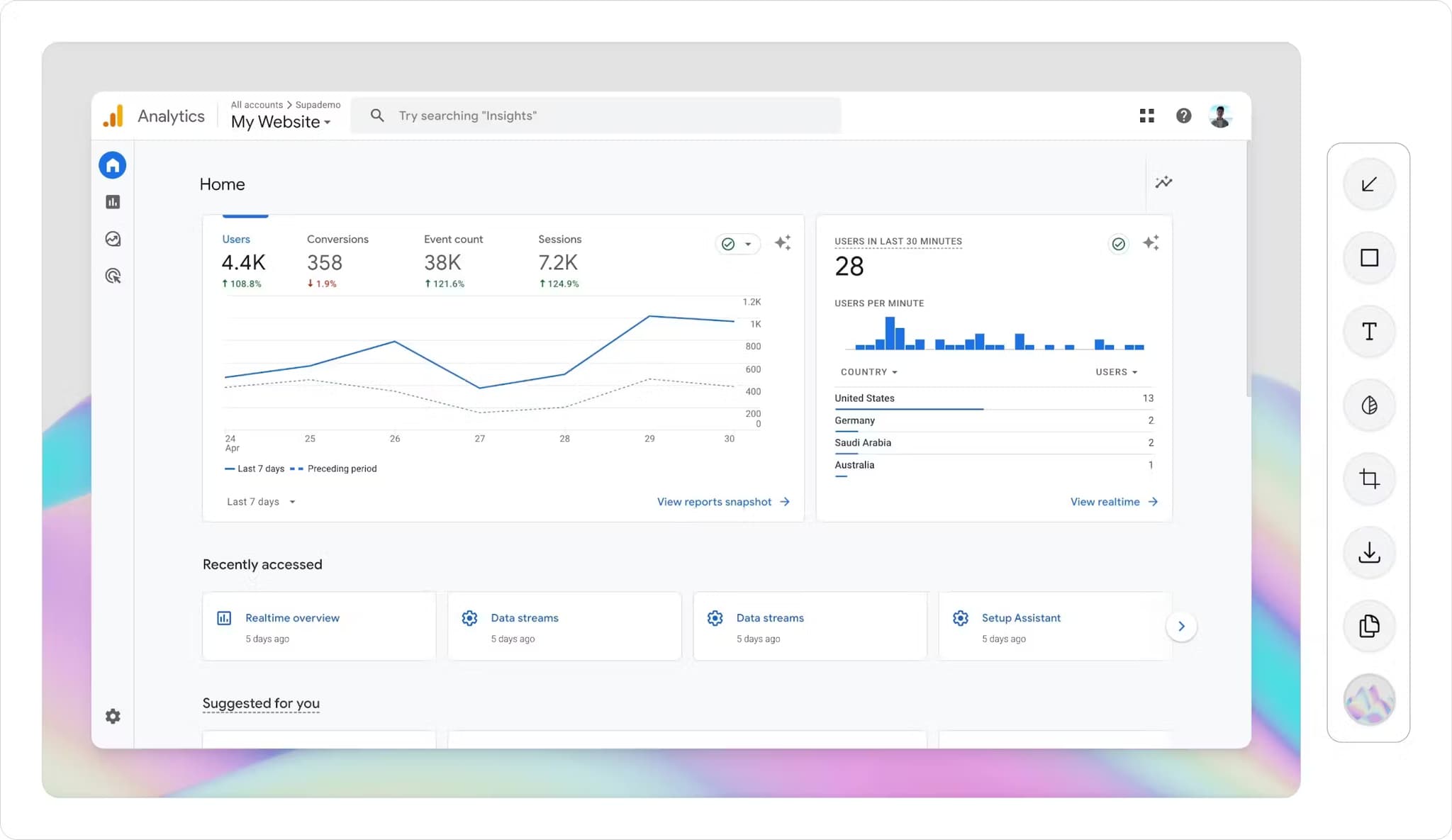This screenshot has width=1452, height=840.
Task: Select the arrow annotation tool
Action: [x=1369, y=184]
